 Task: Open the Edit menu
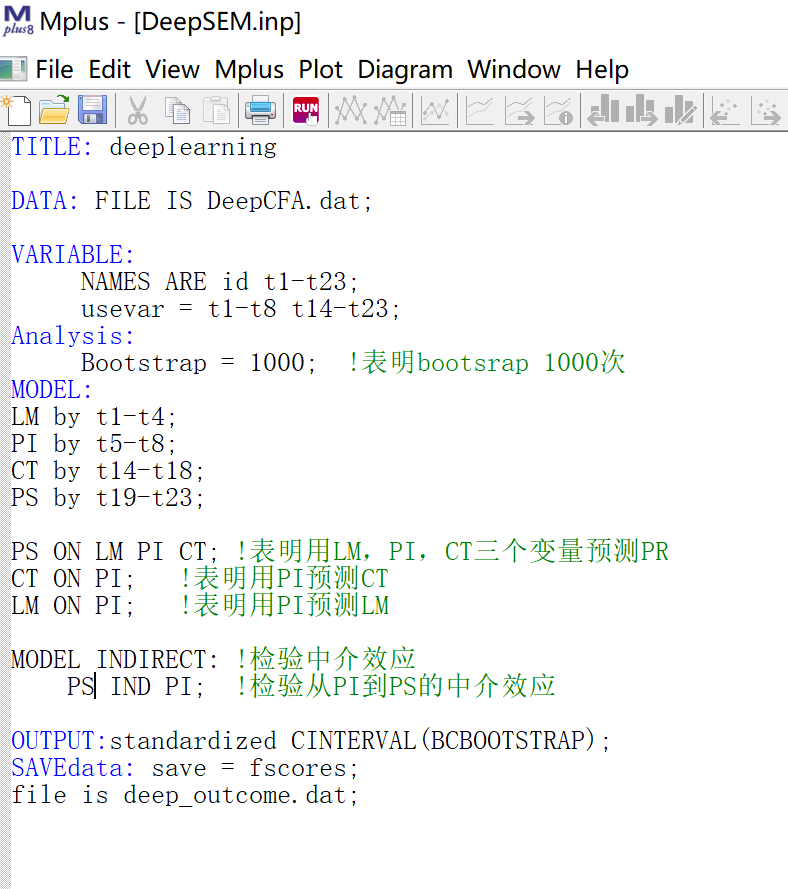click(x=109, y=70)
